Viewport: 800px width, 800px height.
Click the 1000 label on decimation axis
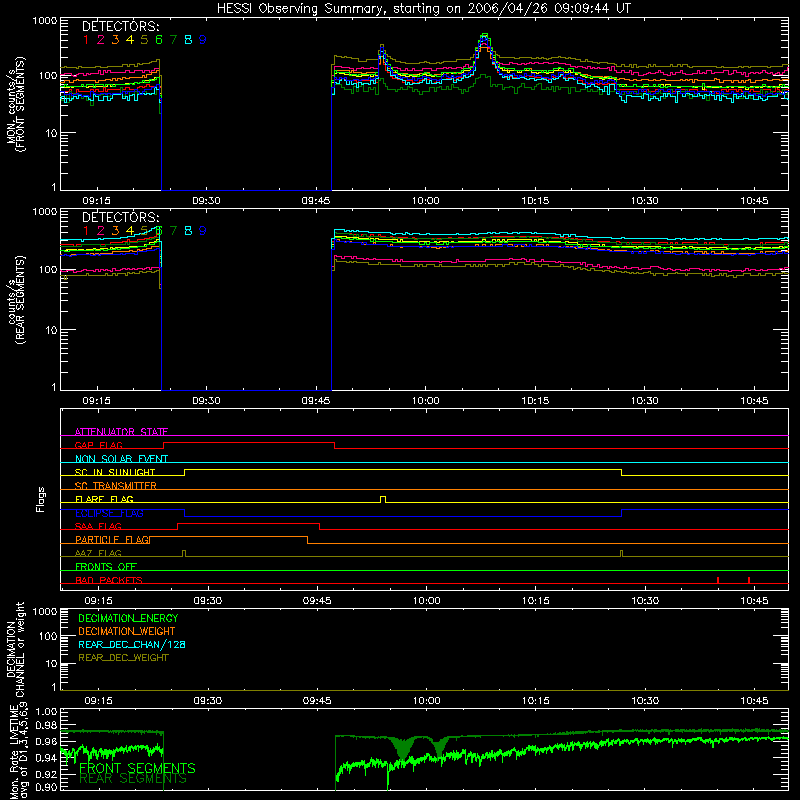[x=45, y=611]
